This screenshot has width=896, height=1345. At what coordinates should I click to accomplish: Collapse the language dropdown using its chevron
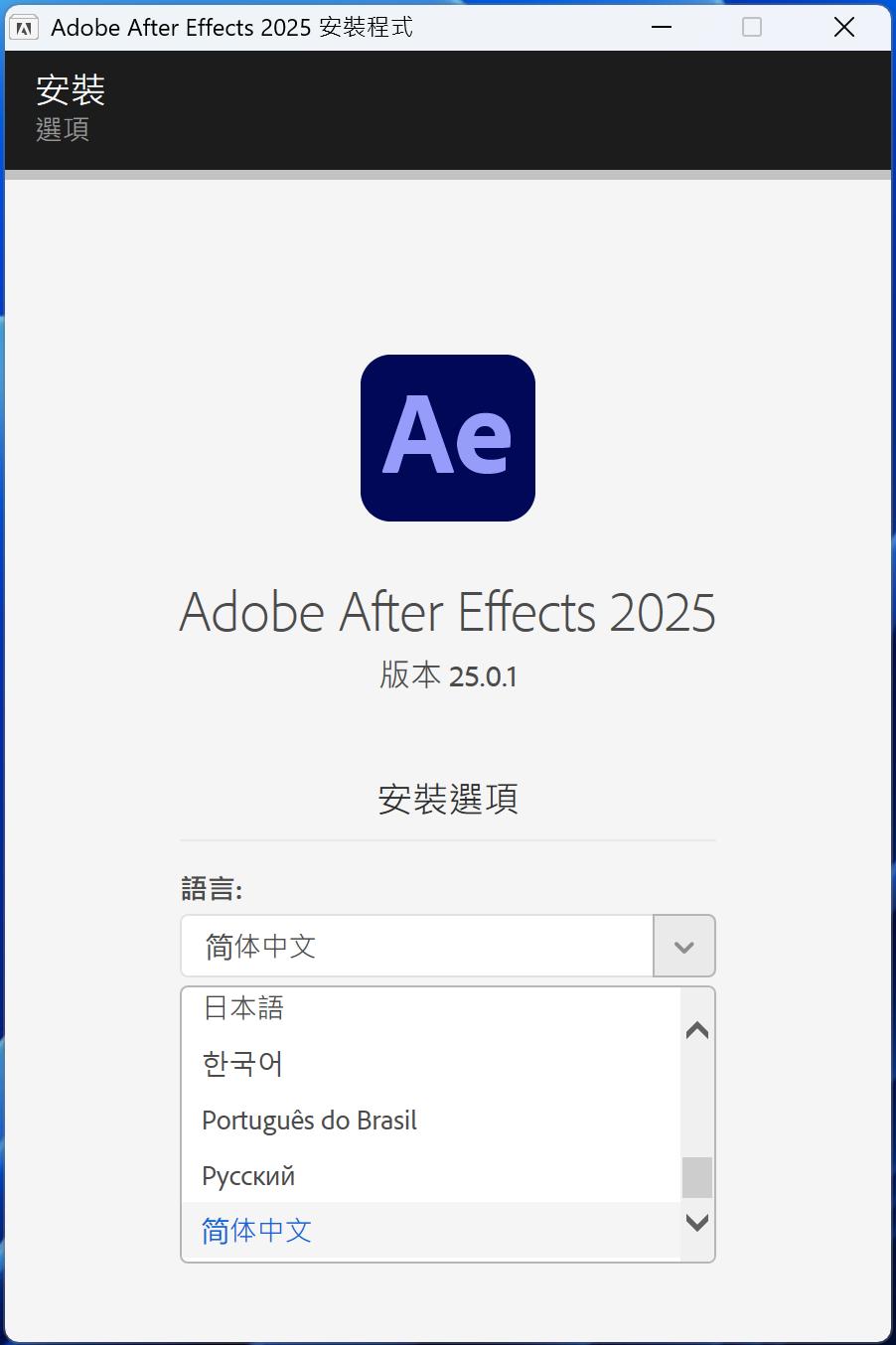click(683, 947)
